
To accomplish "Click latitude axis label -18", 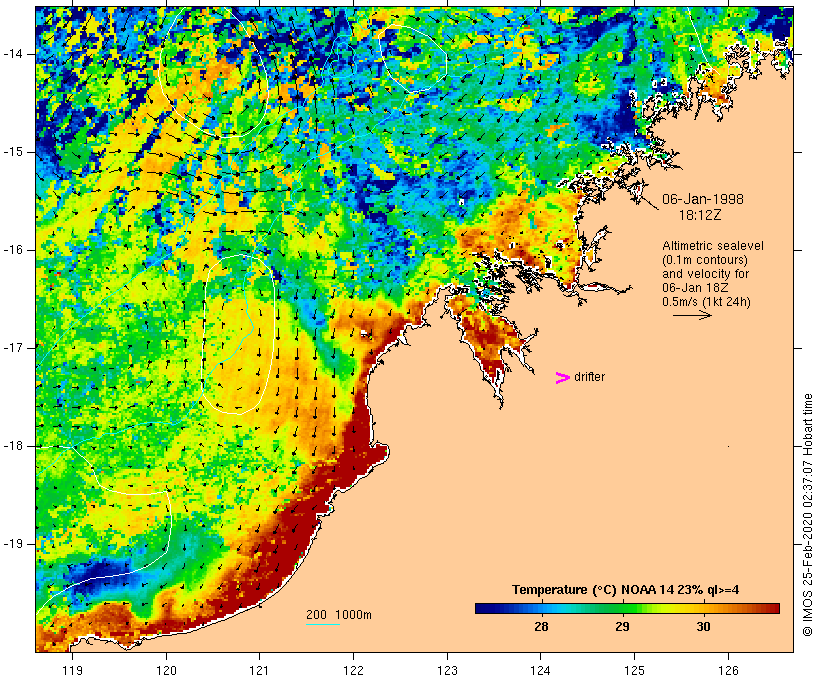I will click(x=13, y=446).
